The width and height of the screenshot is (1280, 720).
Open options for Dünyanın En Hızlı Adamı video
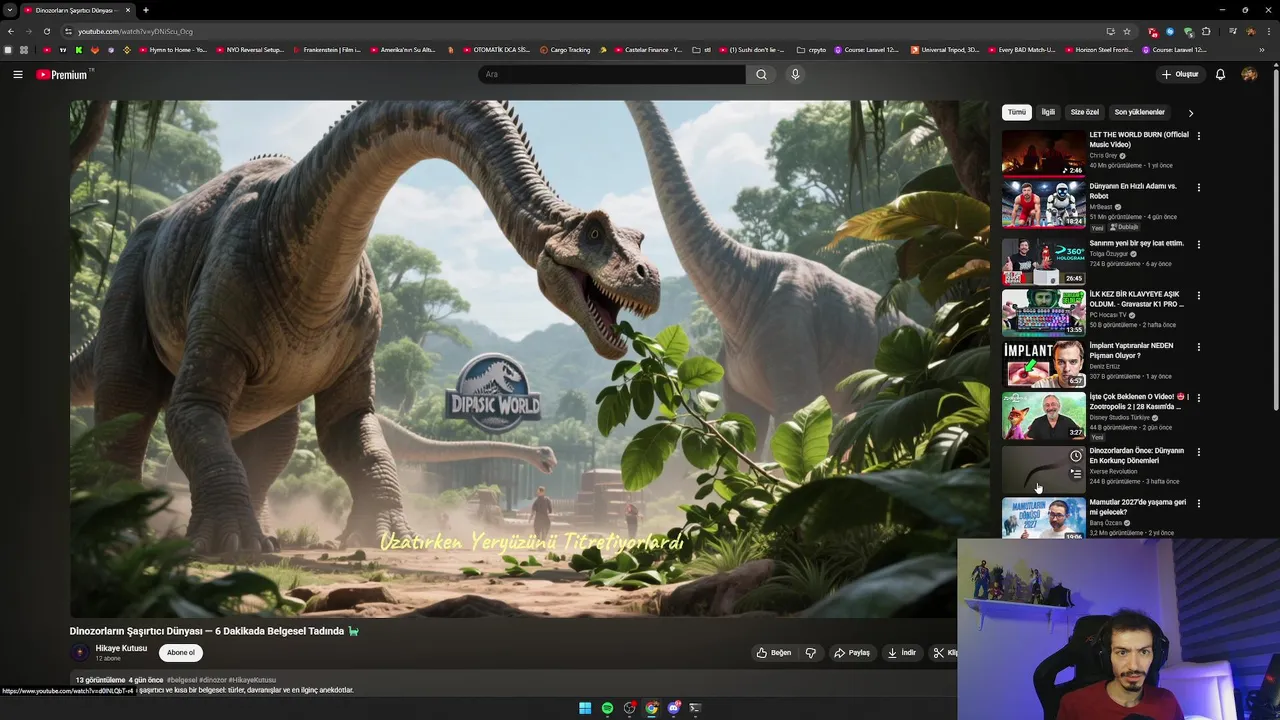tap(1198, 187)
